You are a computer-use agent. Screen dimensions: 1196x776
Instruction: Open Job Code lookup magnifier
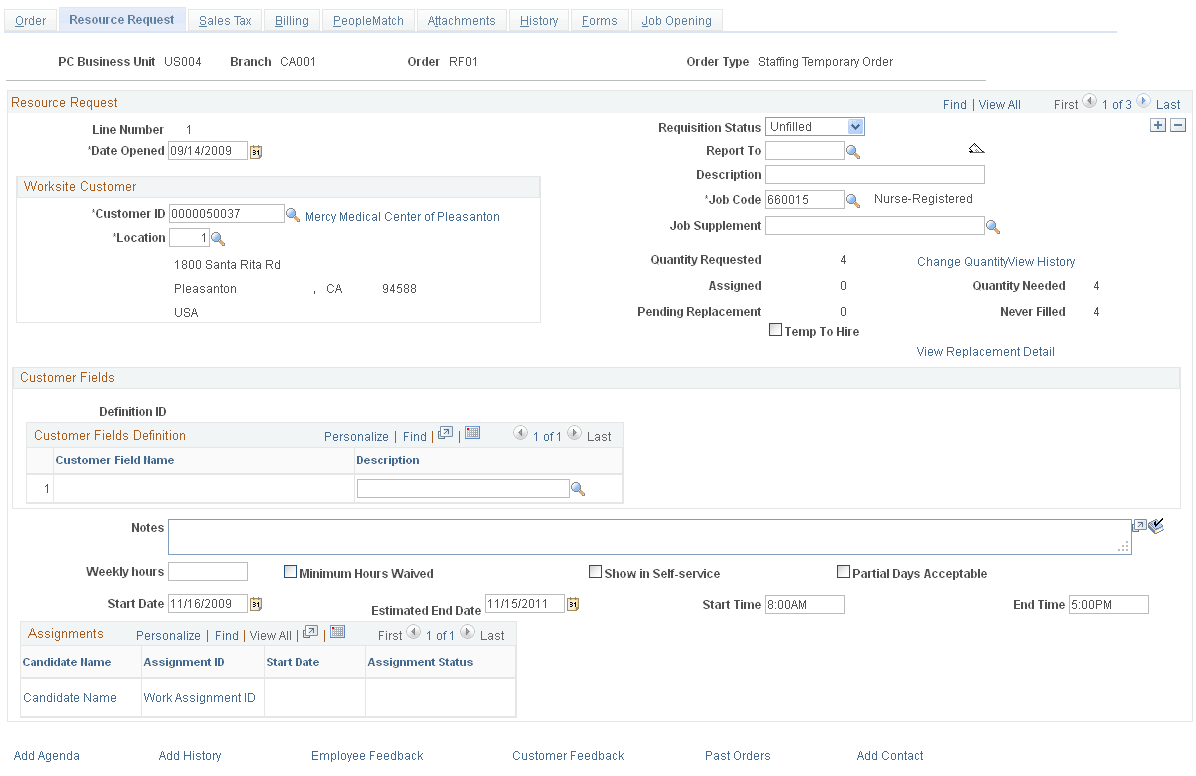pyautogui.click(x=853, y=201)
